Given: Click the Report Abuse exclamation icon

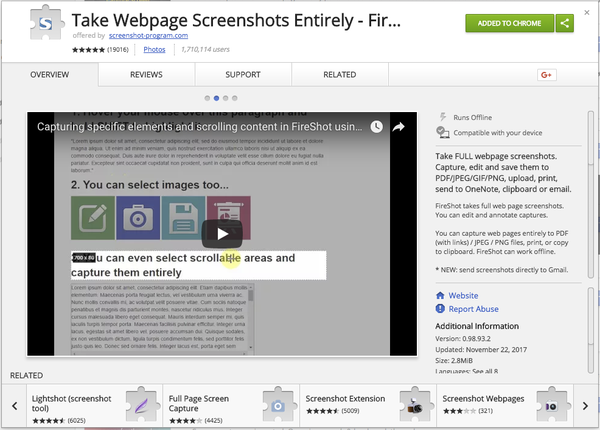Looking at the screenshot, I should pyautogui.click(x=440, y=309).
